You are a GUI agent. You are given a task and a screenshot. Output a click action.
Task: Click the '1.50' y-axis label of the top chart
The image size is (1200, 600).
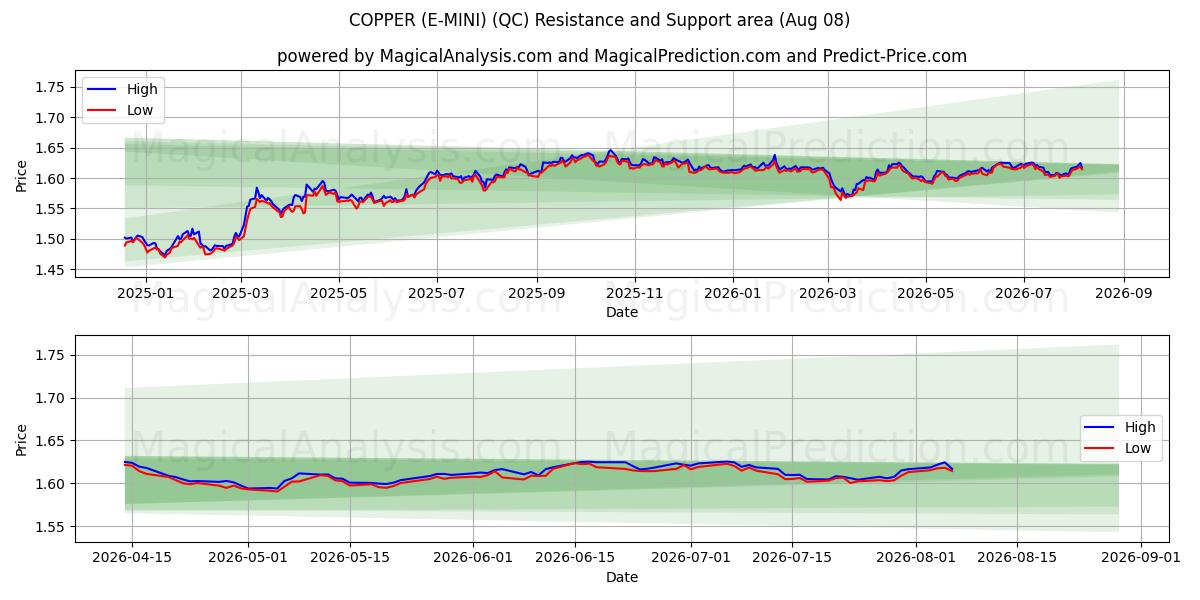click(51, 239)
